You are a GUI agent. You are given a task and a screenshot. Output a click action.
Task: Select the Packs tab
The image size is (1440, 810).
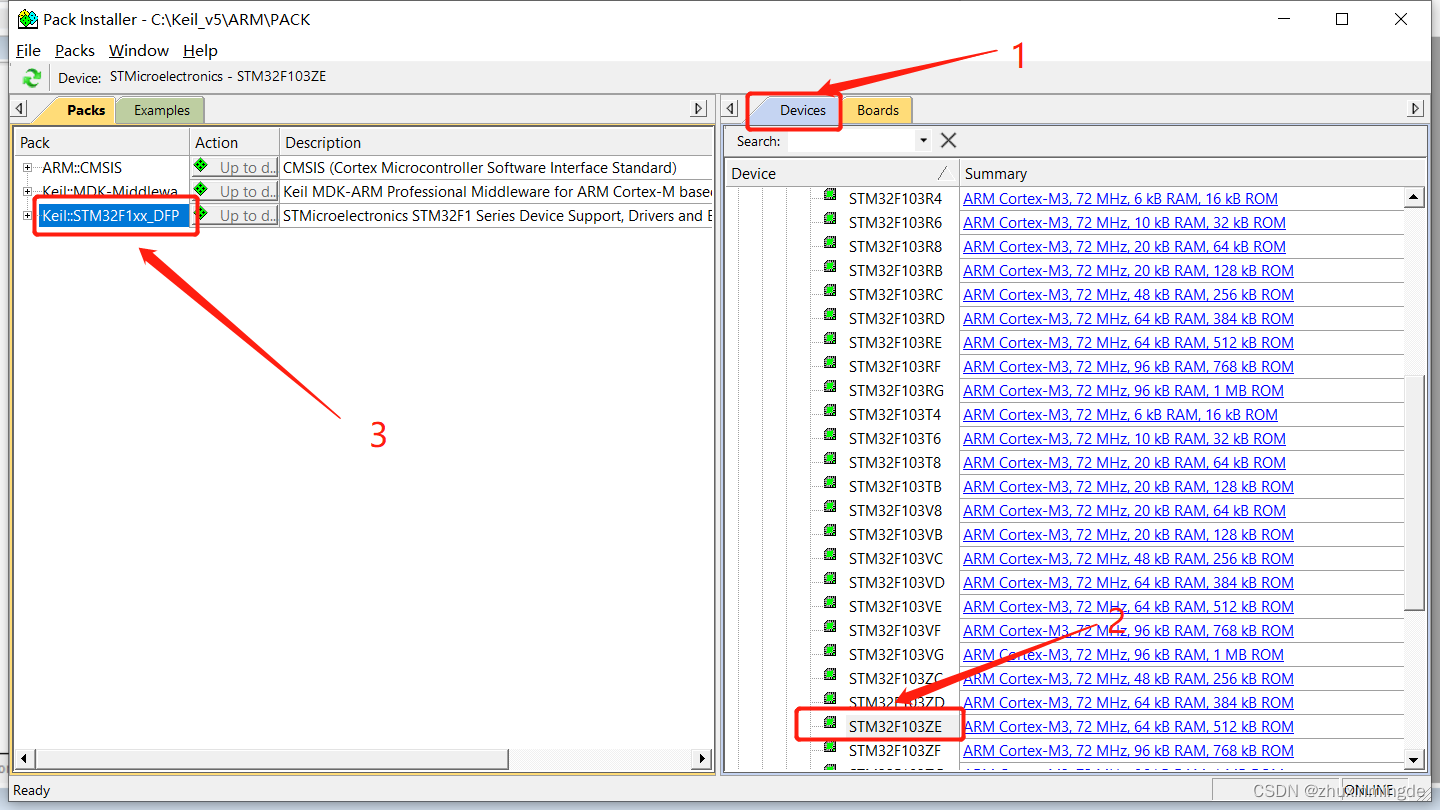[85, 110]
